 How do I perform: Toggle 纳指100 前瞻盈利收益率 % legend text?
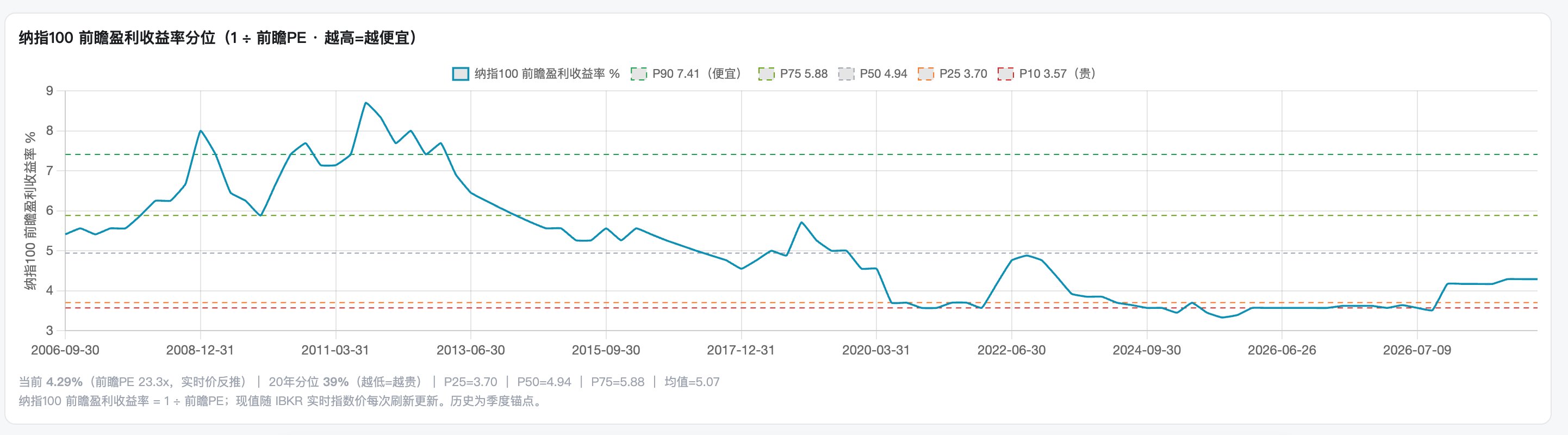click(x=546, y=74)
